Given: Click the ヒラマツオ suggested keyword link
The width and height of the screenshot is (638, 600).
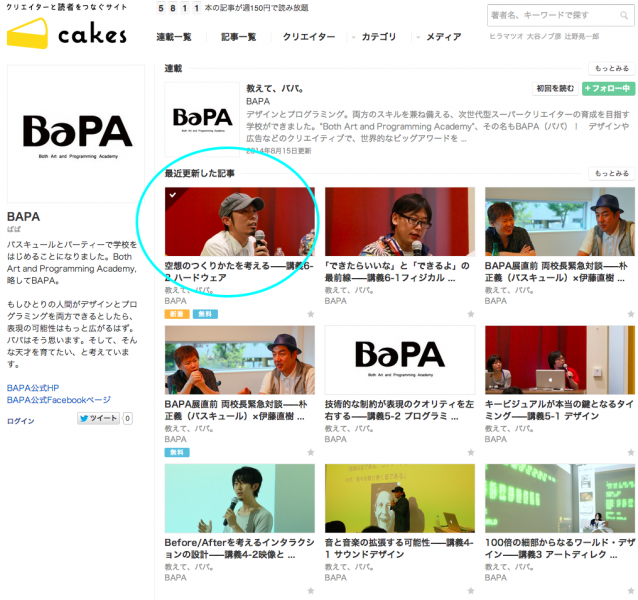Looking at the screenshot, I should tap(506, 37).
